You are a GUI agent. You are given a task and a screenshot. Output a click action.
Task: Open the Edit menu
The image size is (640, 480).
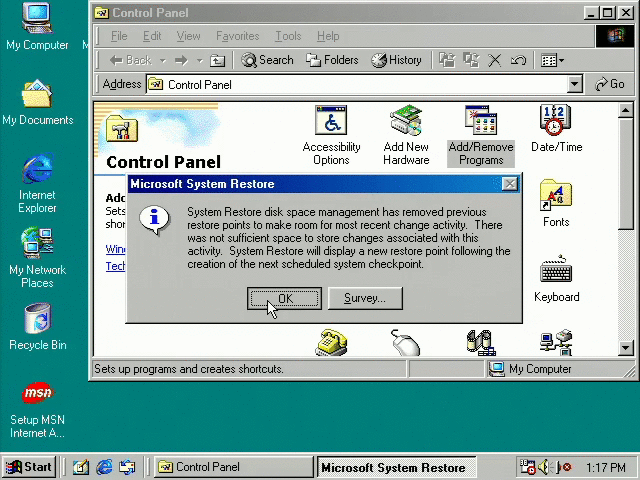click(152, 36)
